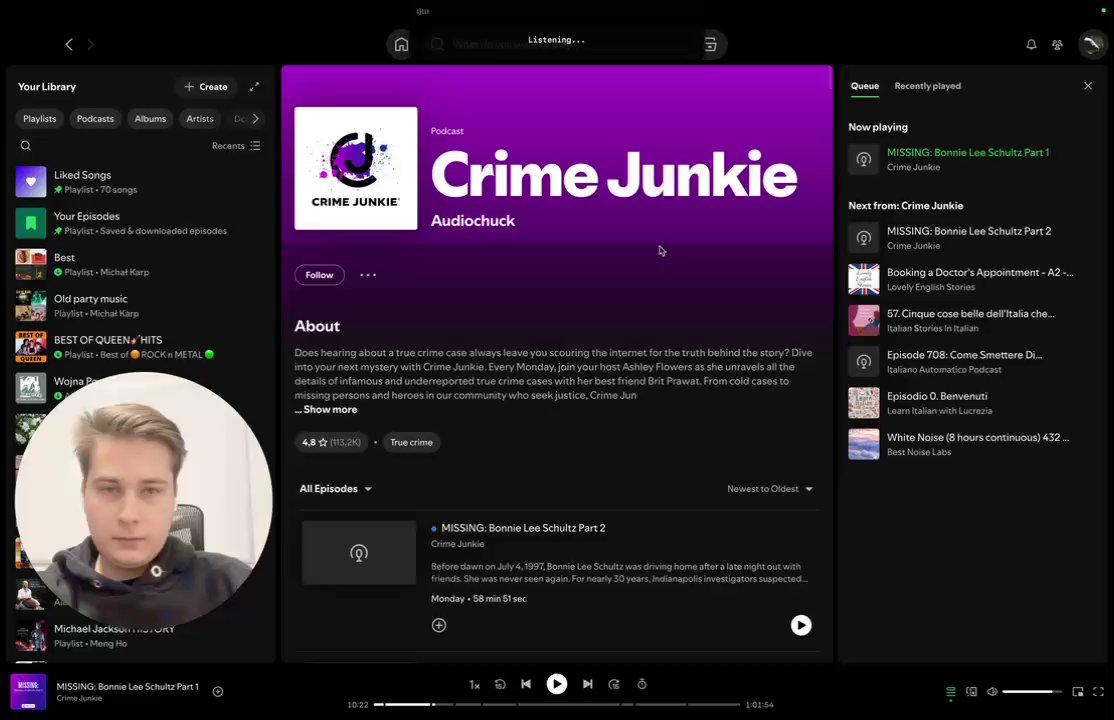Image resolution: width=1114 pixels, height=720 pixels.
Task: Switch to the Queue tab
Action: pos(865,86)
